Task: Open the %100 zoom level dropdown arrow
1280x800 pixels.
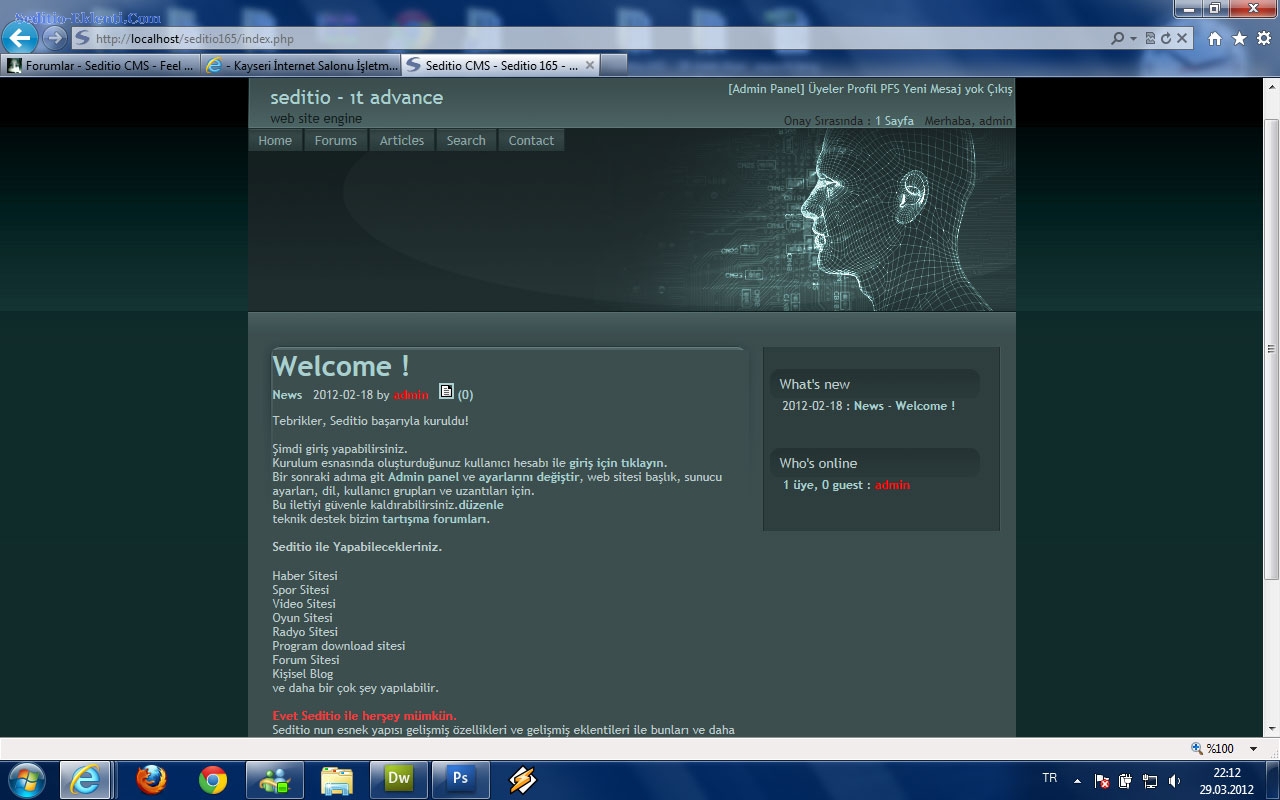Action: click(x=1253, y=749)
